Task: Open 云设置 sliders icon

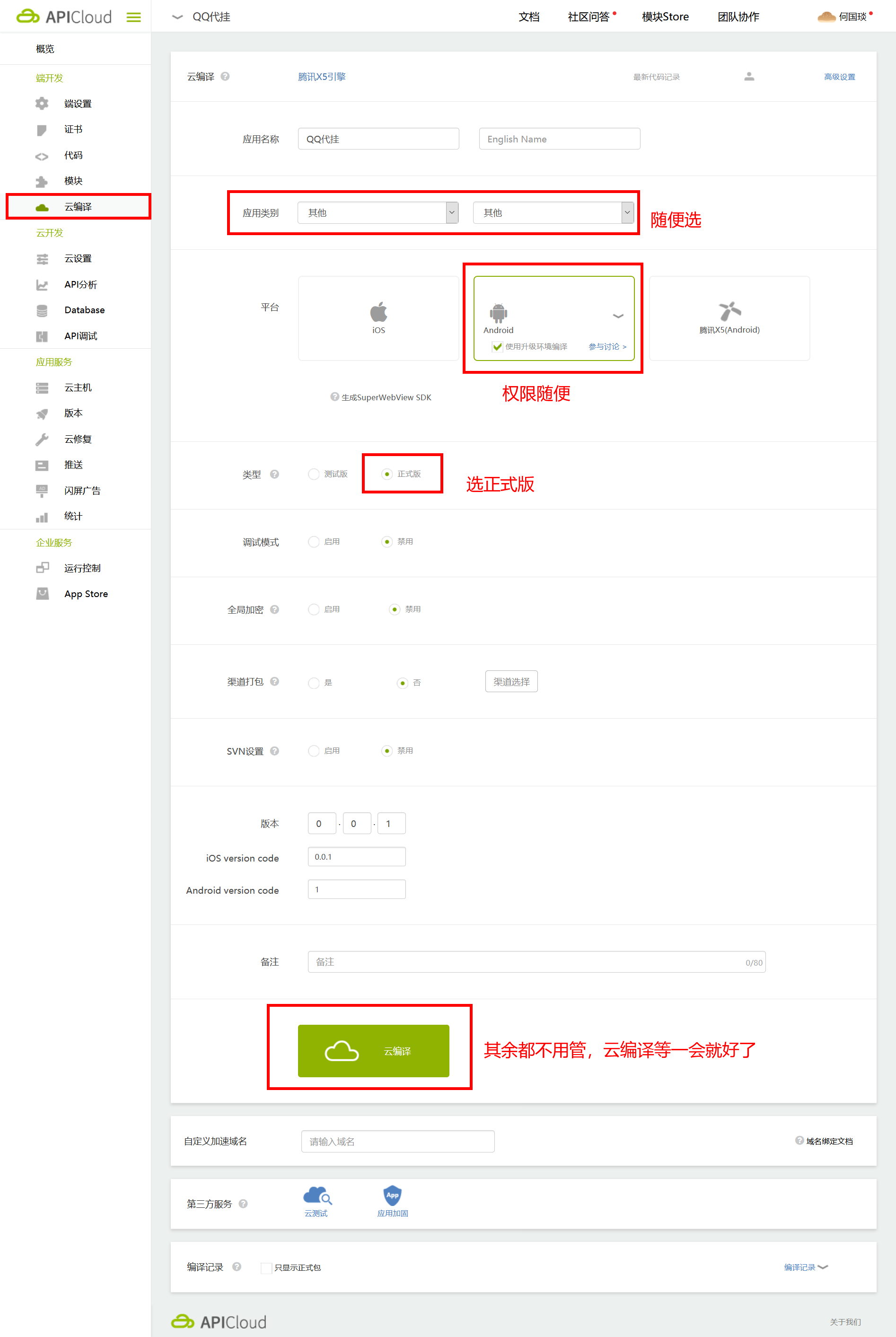Action: click(42, 259)
